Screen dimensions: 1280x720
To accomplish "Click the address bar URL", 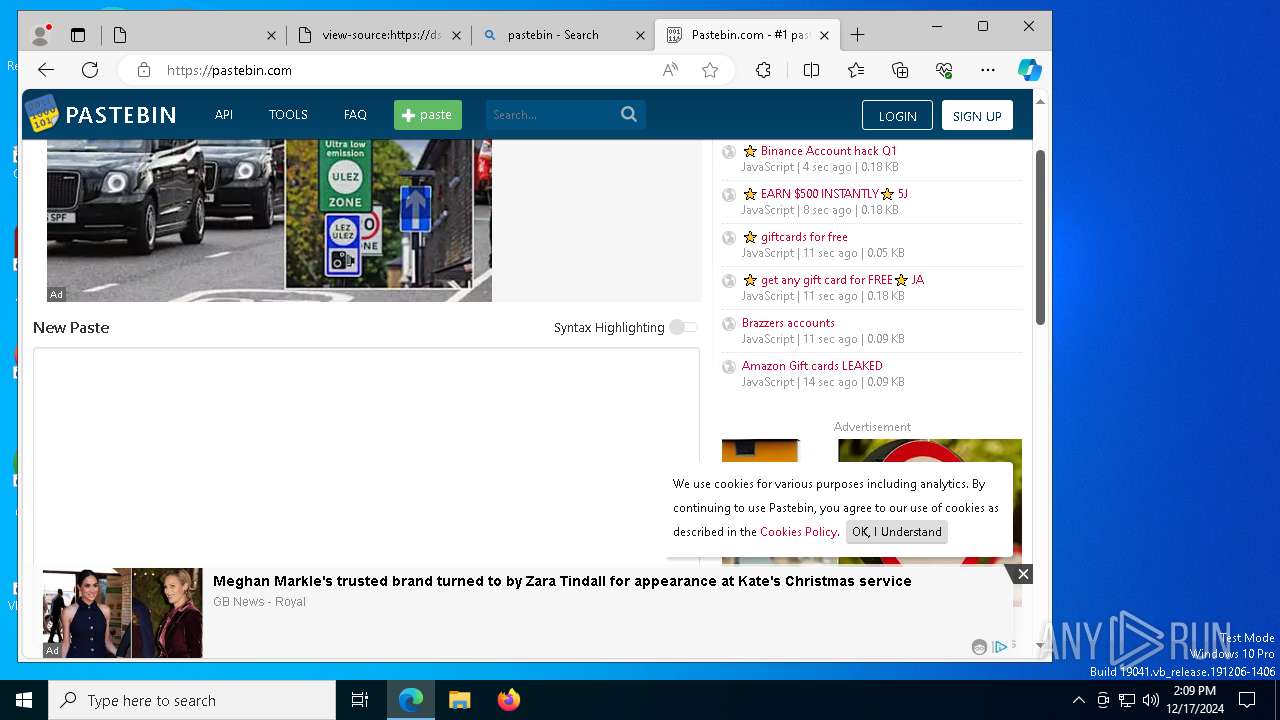I will click(x=229, y=70).
